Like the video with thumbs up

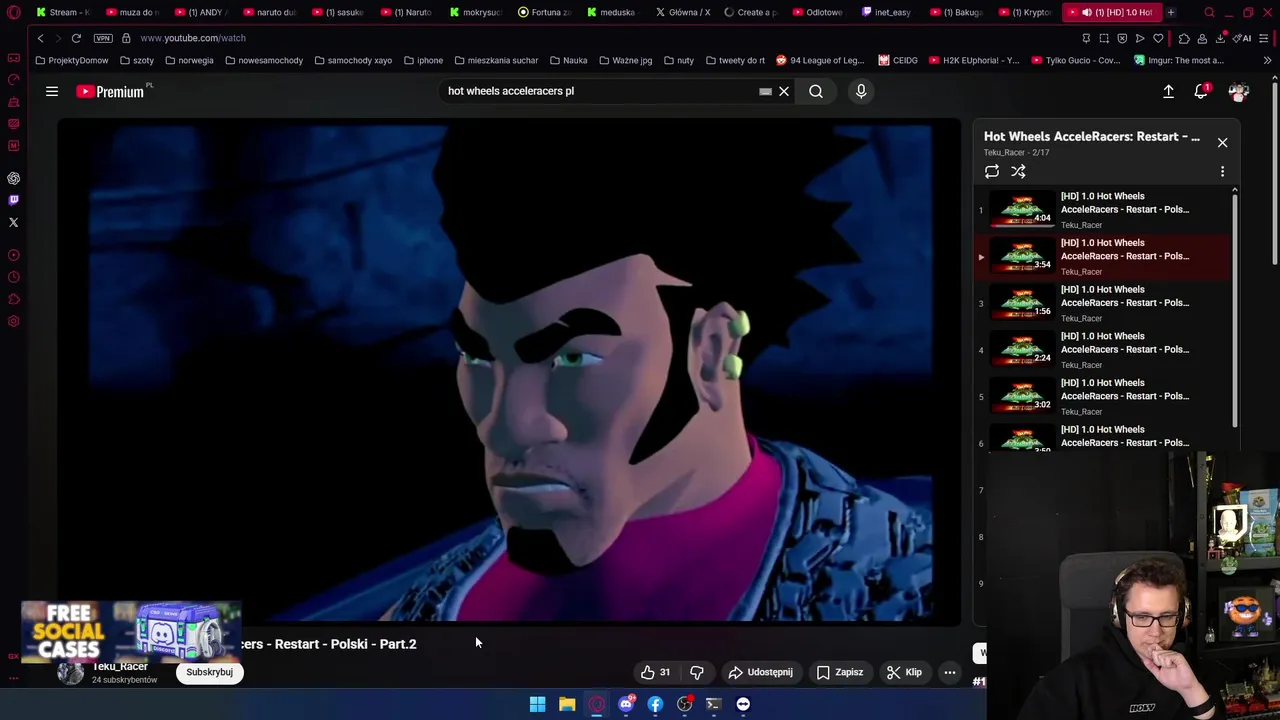(655, 672)
